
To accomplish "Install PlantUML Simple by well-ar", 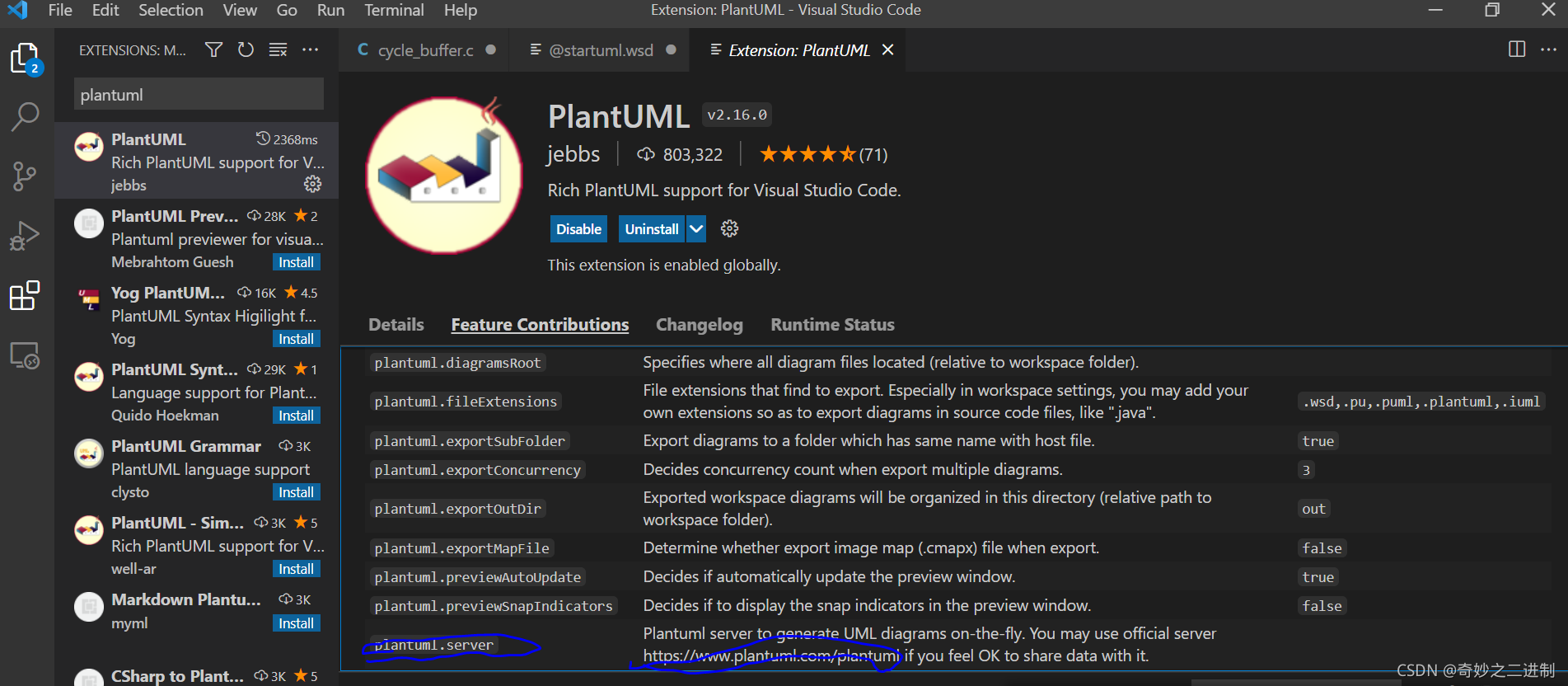I will point(296,569).
